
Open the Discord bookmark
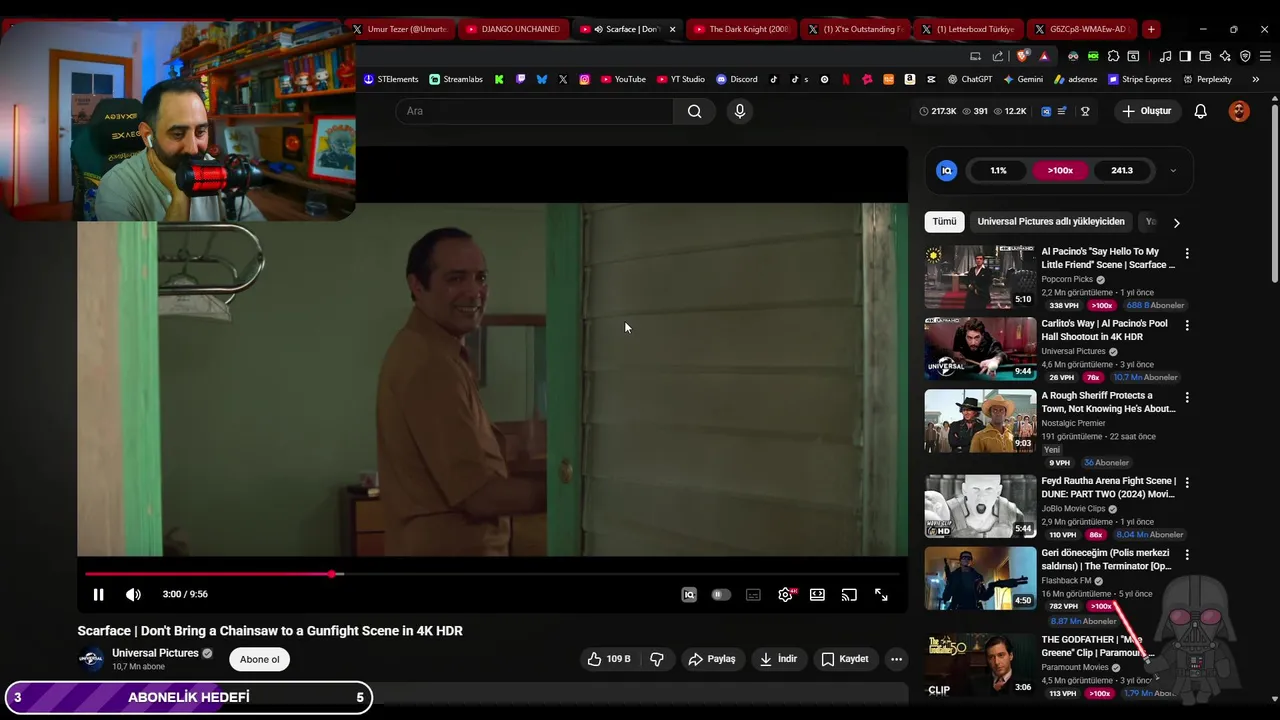click(737, 79)
